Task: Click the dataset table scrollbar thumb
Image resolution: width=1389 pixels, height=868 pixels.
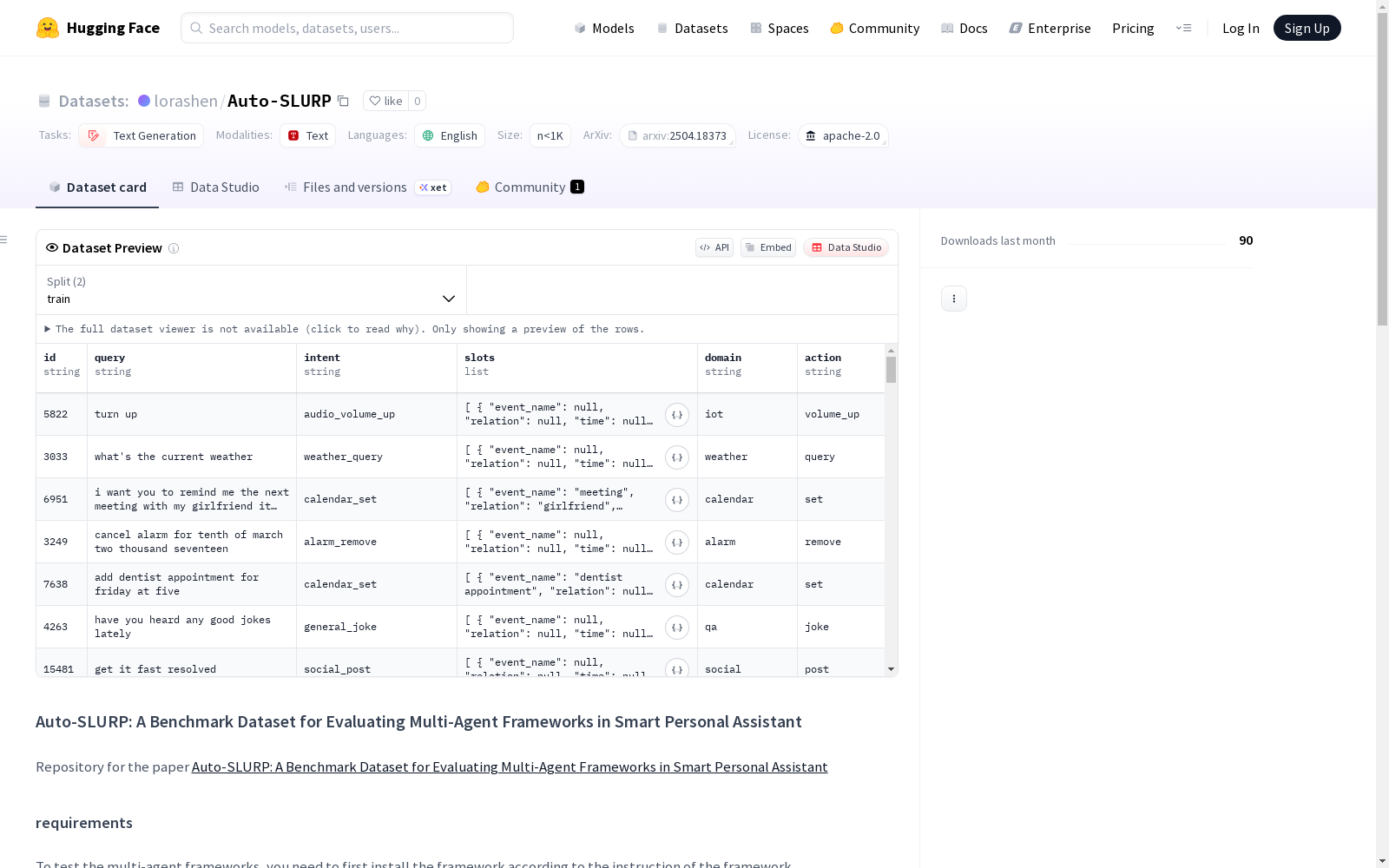Action: point(891,369)
